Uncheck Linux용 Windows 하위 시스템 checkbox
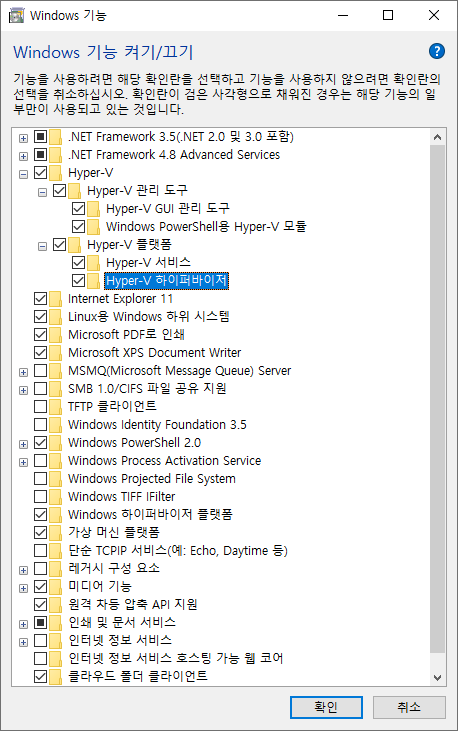The image size is (458, 731). point(41,317)
